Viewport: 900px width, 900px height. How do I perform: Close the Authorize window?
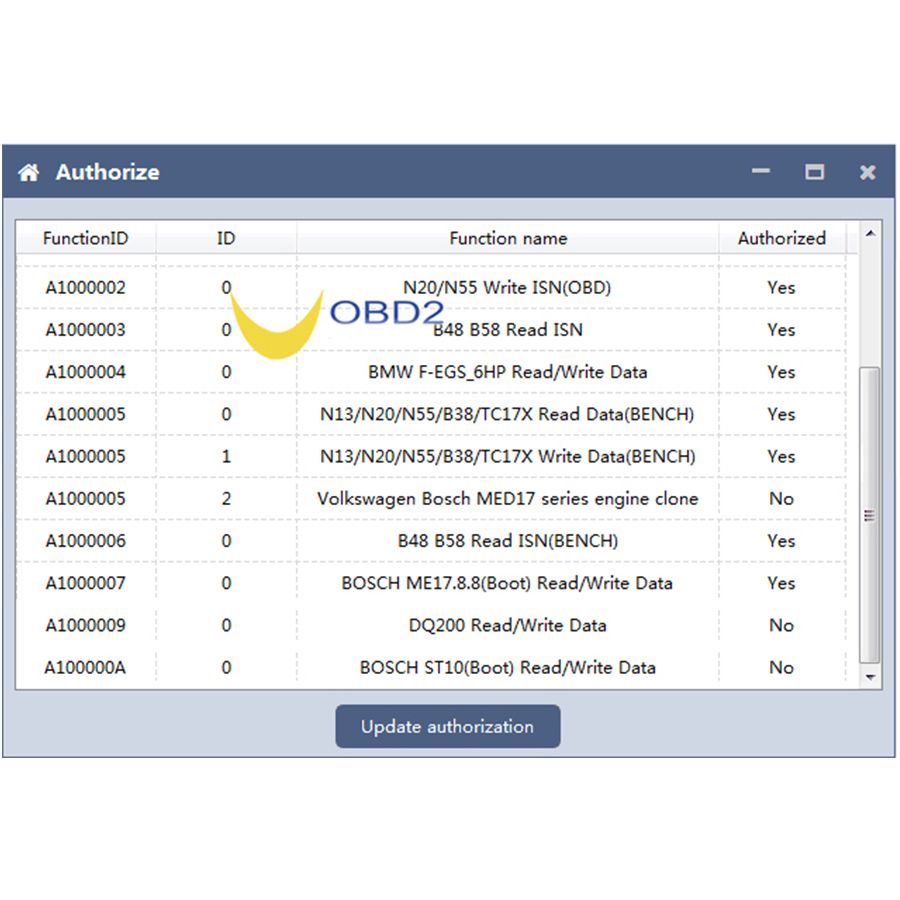(867, 172)
